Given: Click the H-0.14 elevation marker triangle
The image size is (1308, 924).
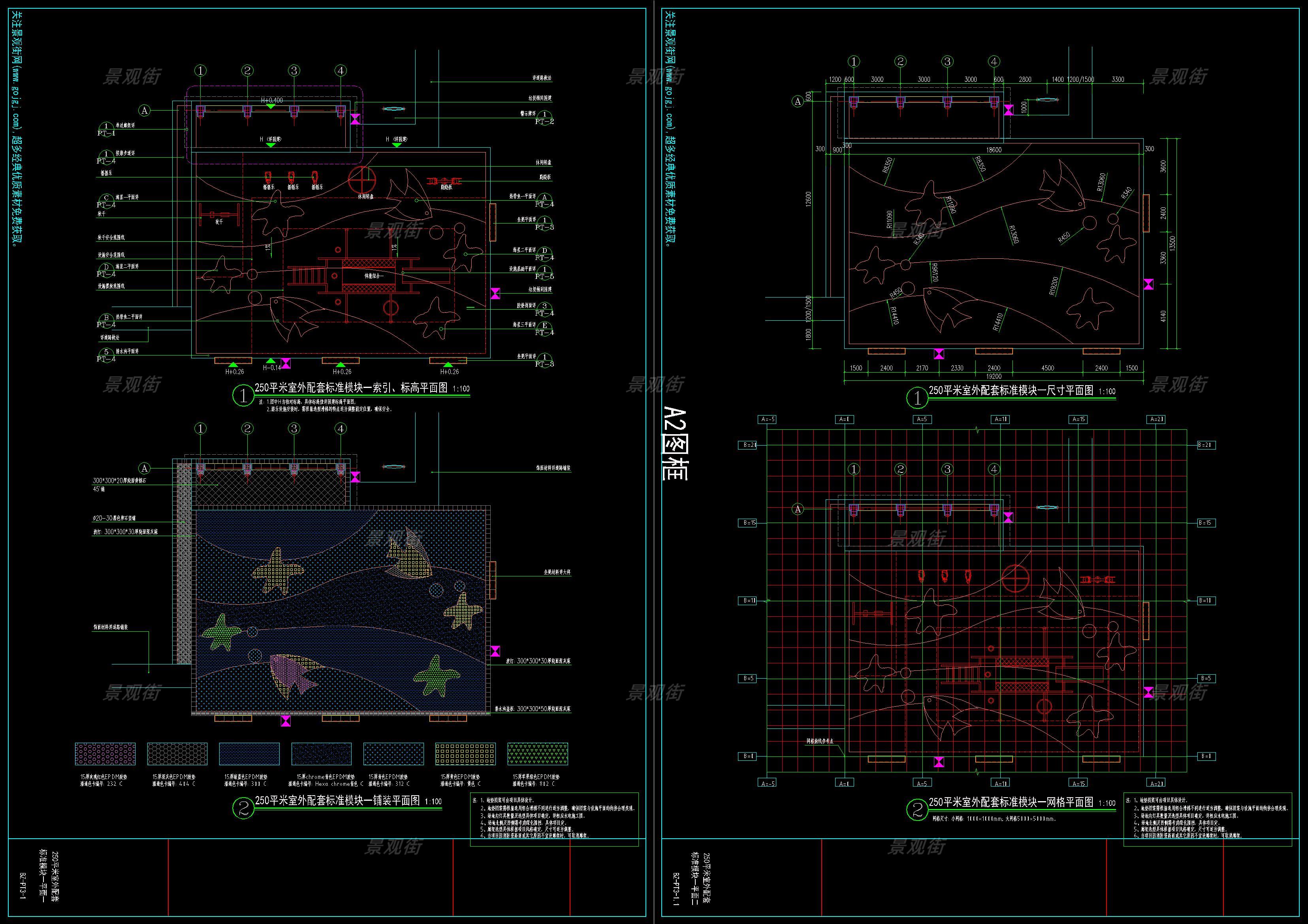Looking at the screenshot, I should pos(271,361).
